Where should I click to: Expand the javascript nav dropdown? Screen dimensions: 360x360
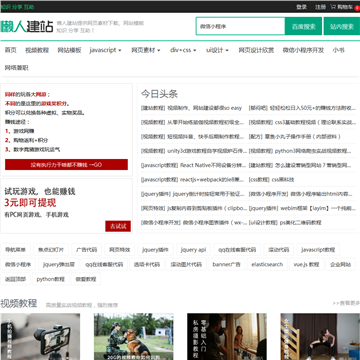[105, 50]
